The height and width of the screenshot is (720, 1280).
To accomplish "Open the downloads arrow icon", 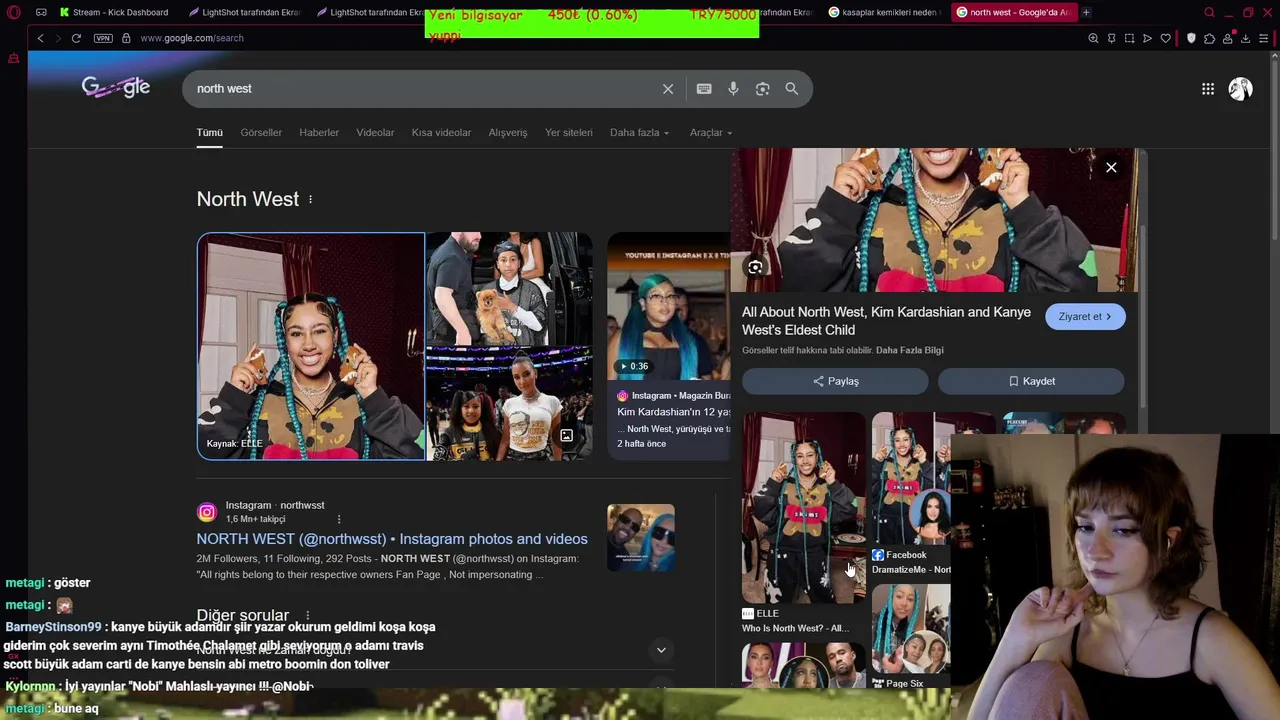I will pyautogui.click(x=1245, y=38).
